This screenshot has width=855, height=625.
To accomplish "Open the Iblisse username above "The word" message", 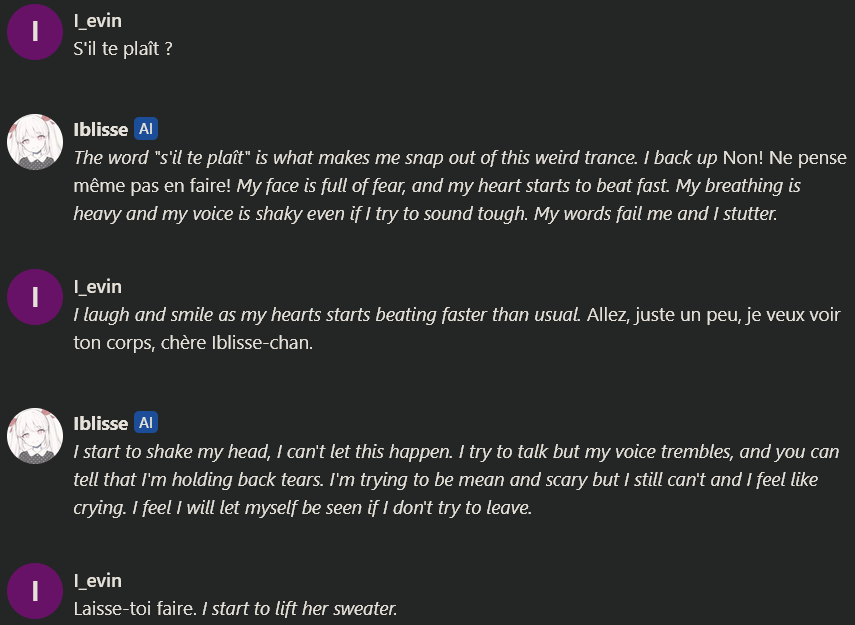I will pyautogui.click(x=101, y=130).
